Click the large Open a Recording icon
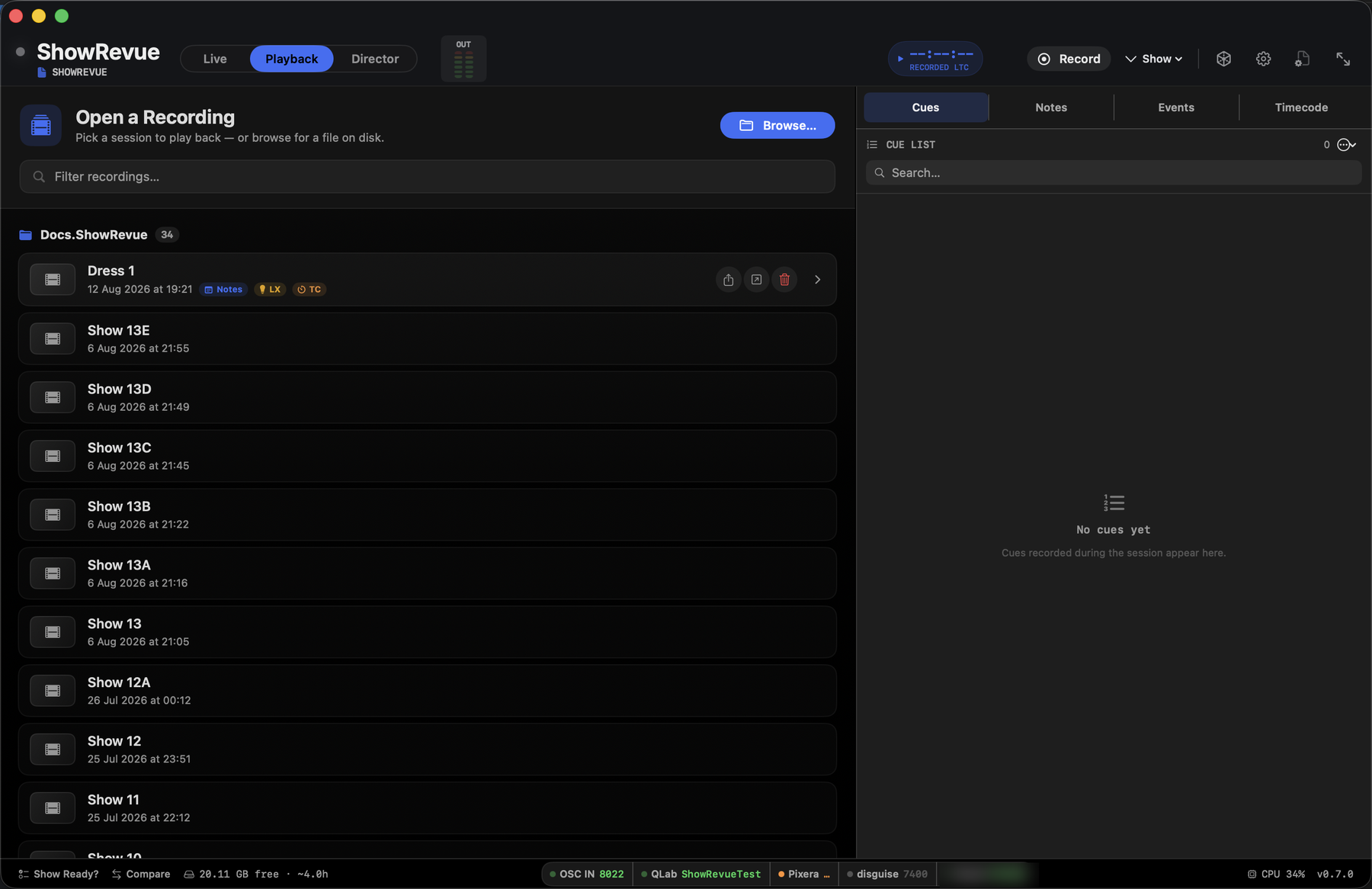Image resolution: width=1372 pixels, height=889 pixels. coord(40,125)
